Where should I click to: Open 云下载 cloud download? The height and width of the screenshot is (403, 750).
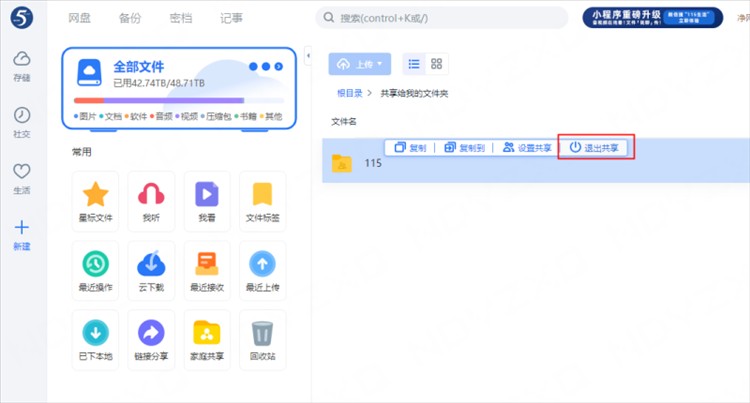(151, 271)
